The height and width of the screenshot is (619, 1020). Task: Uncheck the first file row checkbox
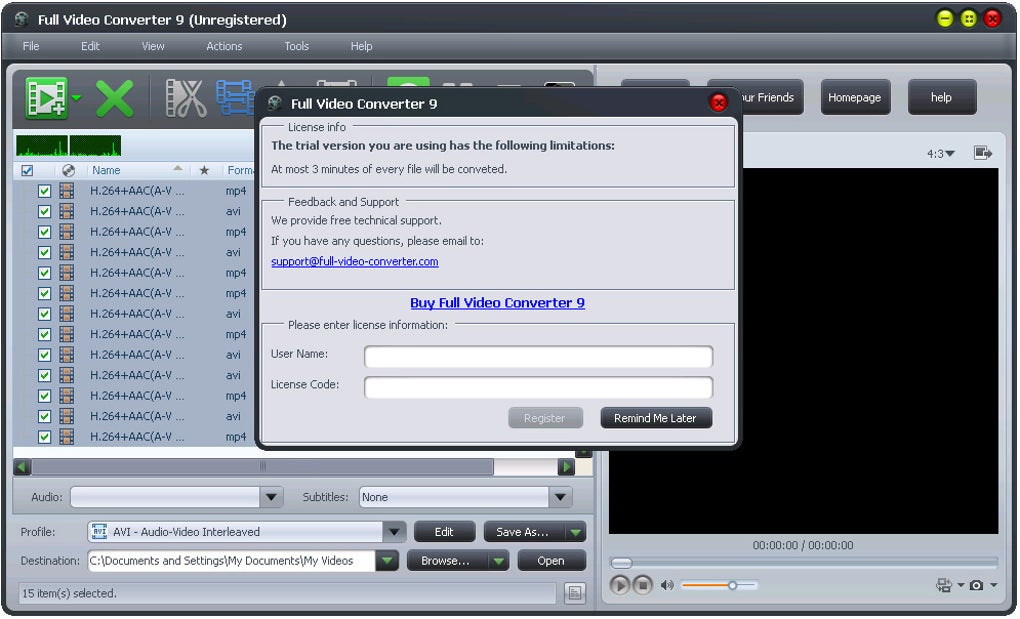click(44, 191)
